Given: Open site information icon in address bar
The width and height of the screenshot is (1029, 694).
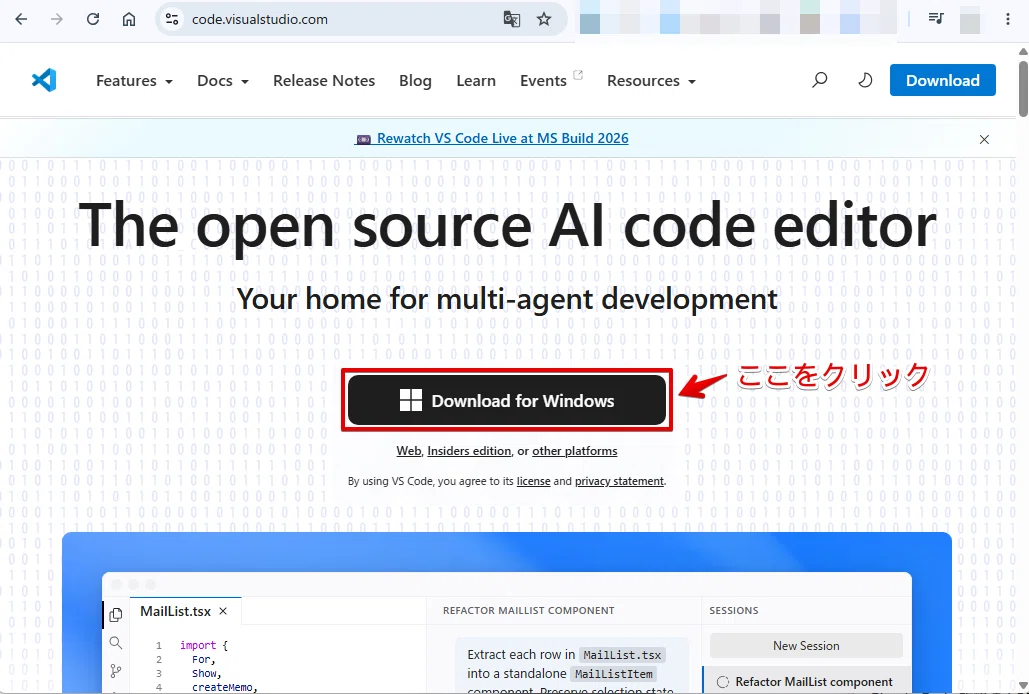Looking at the screenshot, I should [172, 19].
